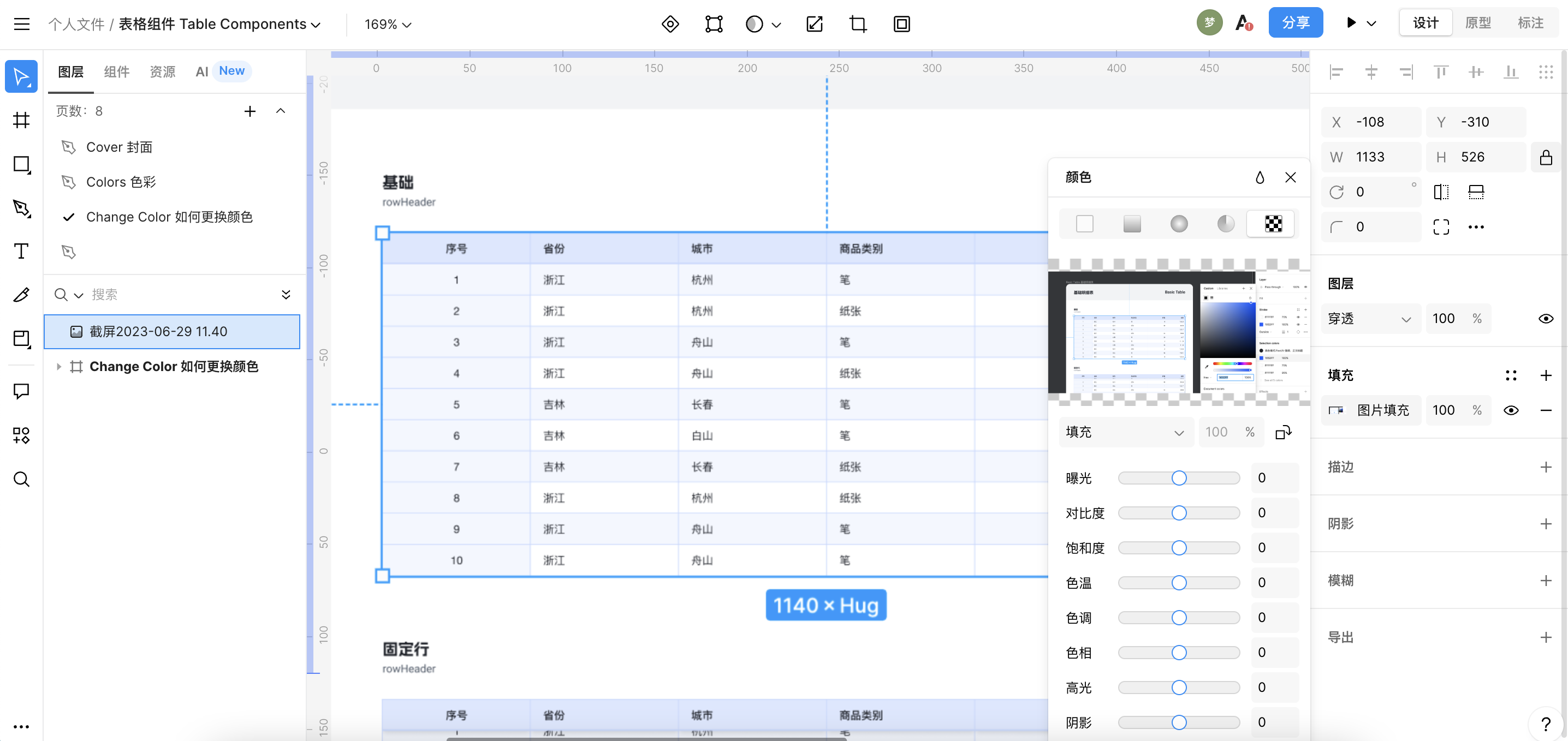Image resolution: width=1568 pixels, height=741 pixels.
Task: Adjust the 对比度 contrast slider
Action: coord(1179,513)
